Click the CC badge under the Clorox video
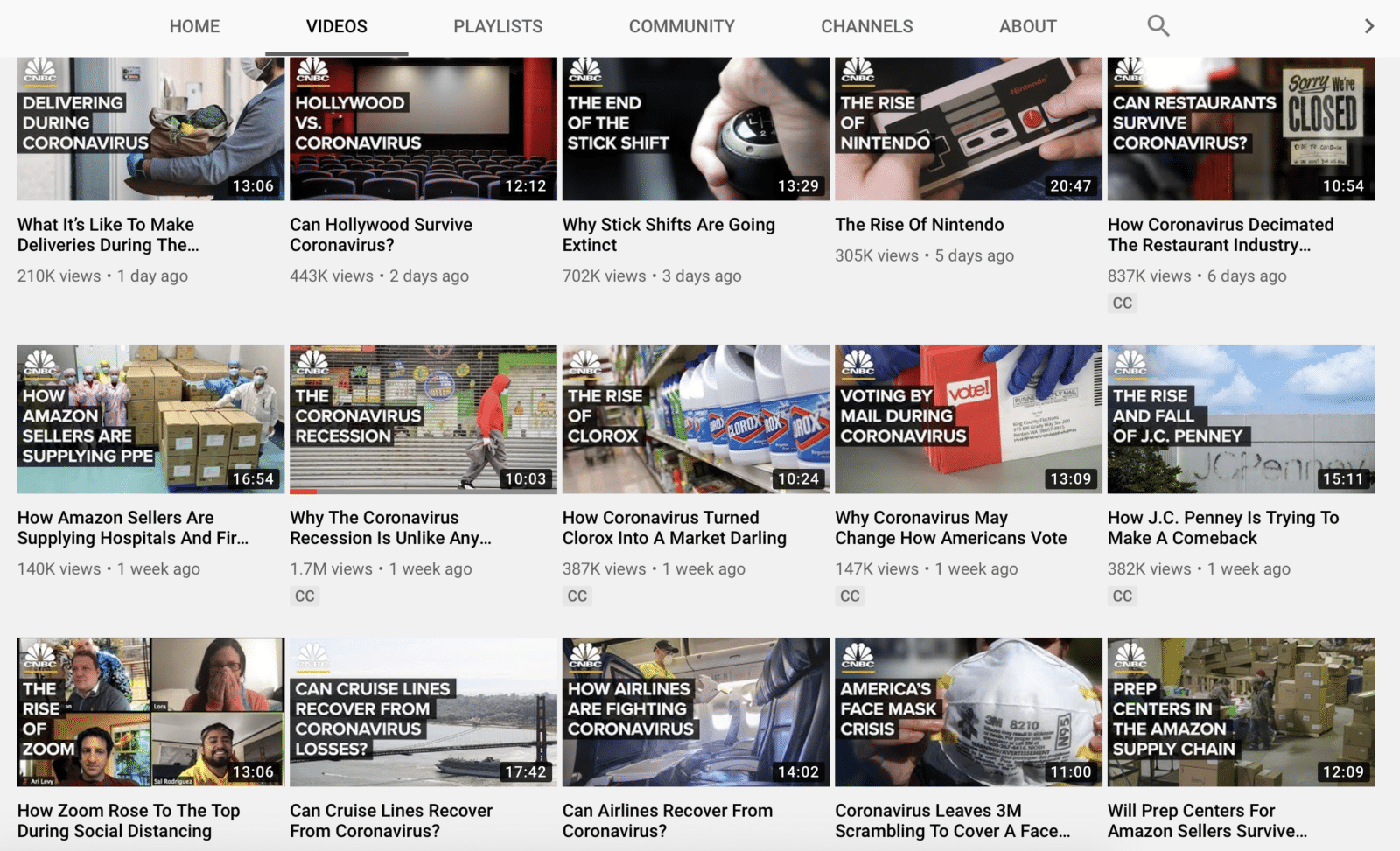 click(x=577, y=596)
